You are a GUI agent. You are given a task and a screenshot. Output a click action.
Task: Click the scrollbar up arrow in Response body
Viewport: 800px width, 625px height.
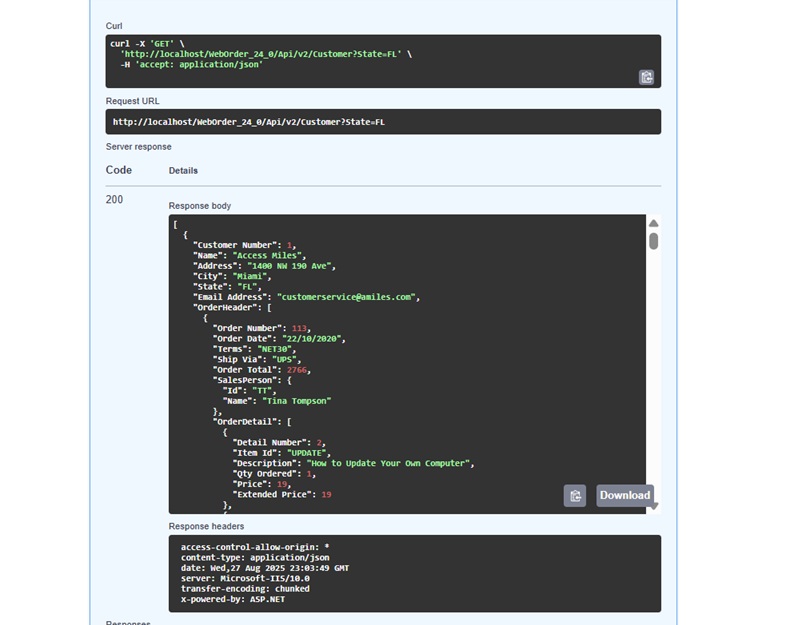(x=654, y=224)
